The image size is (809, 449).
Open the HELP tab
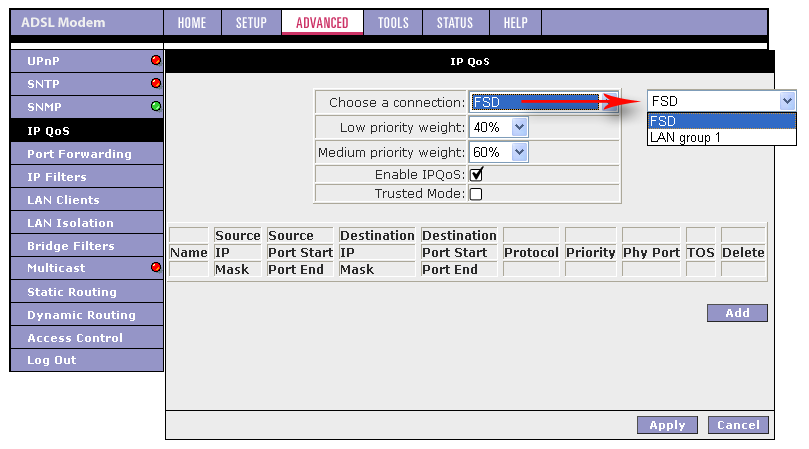pyautogui.click(x=515, y=23)
